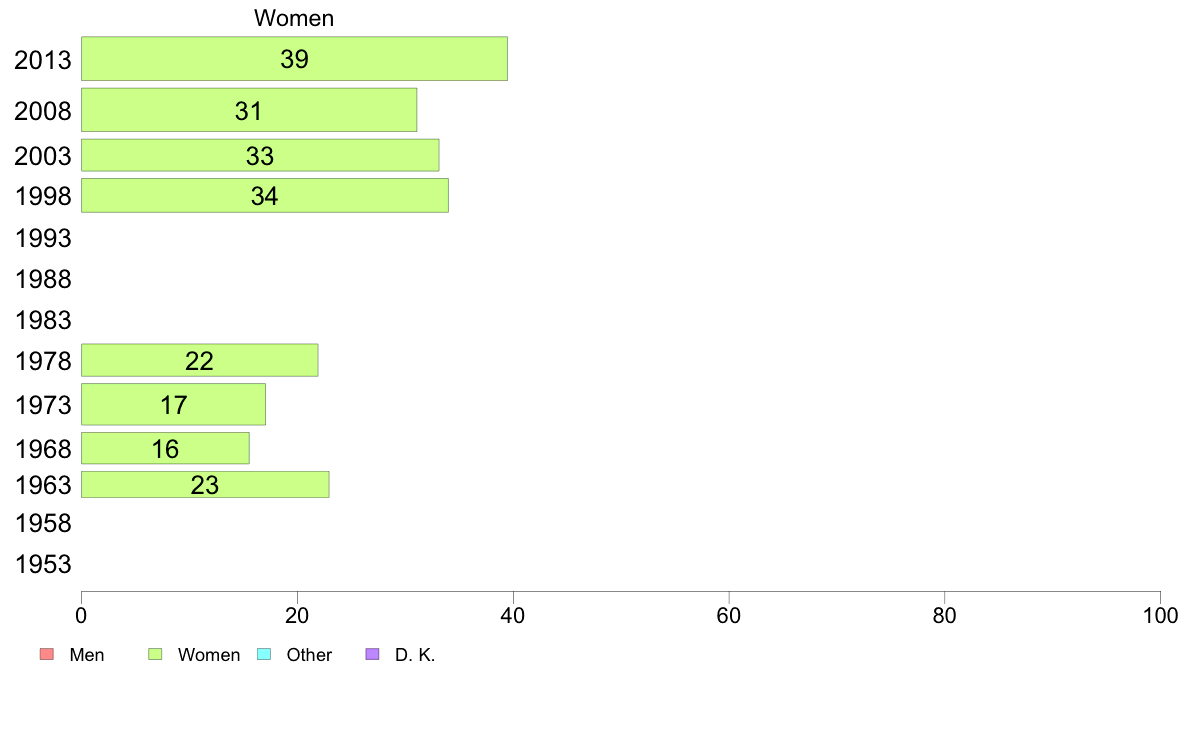Click the 40 axis tick label
Image resolution: width=1188 pixels, height=736 pixels.
[x=513, y=615]
